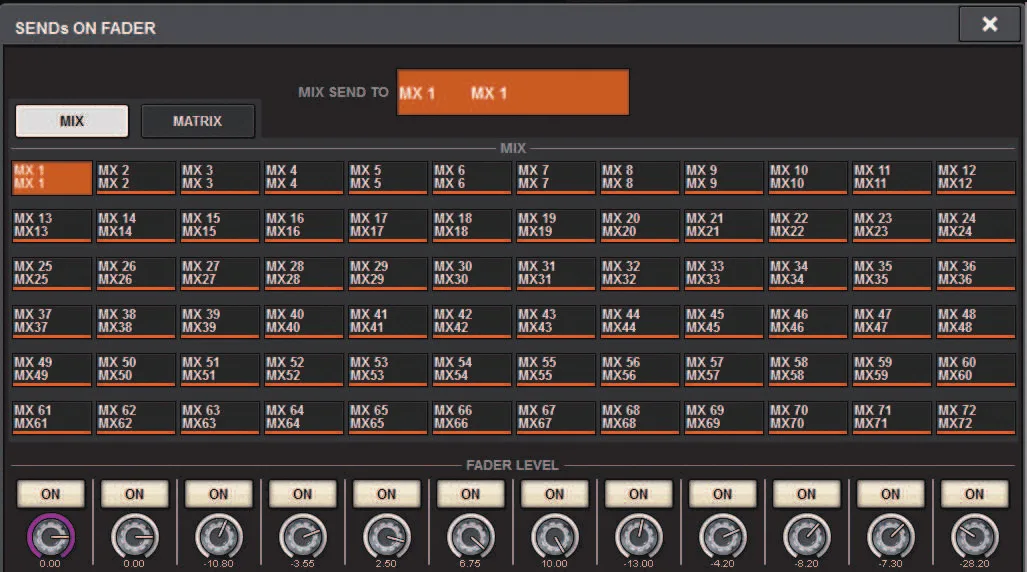Select the MX 64 mix bus button
This screenshot has width=1027, height=572.
tap(303, 417)
